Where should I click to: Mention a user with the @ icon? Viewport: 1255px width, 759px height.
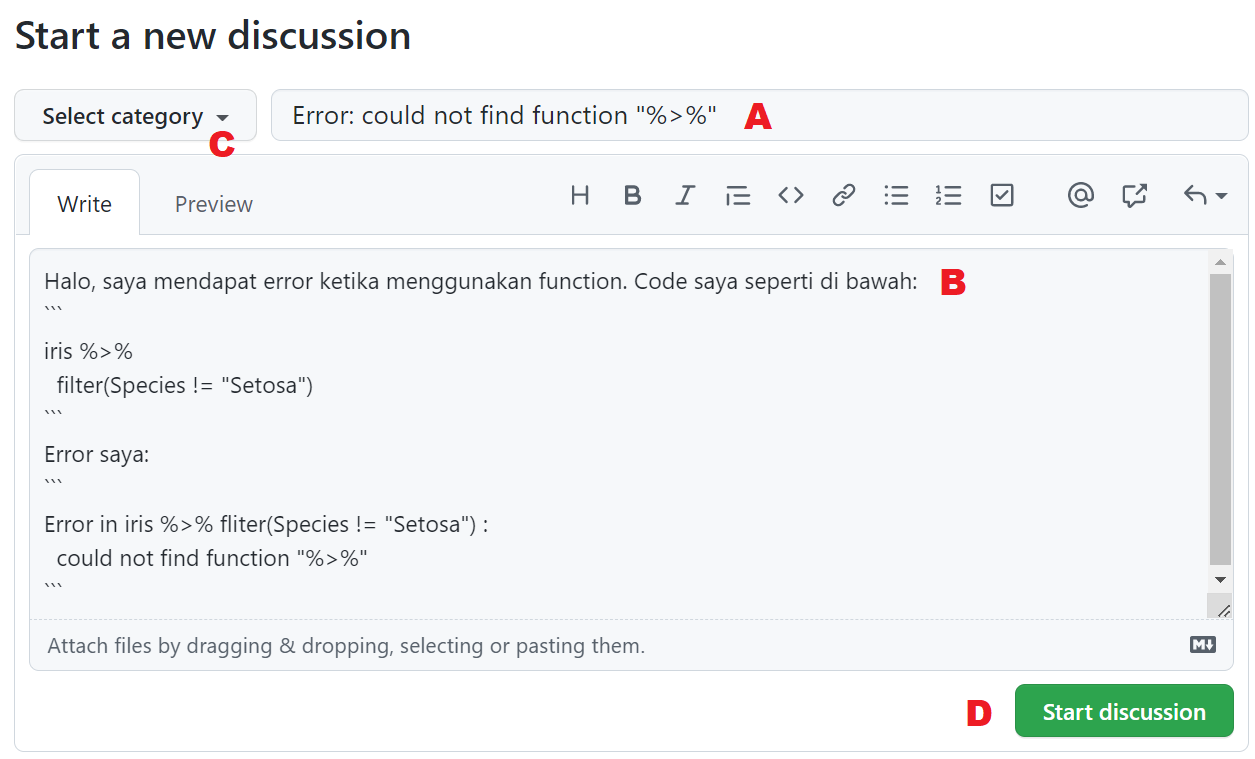tap(1081, 195)
